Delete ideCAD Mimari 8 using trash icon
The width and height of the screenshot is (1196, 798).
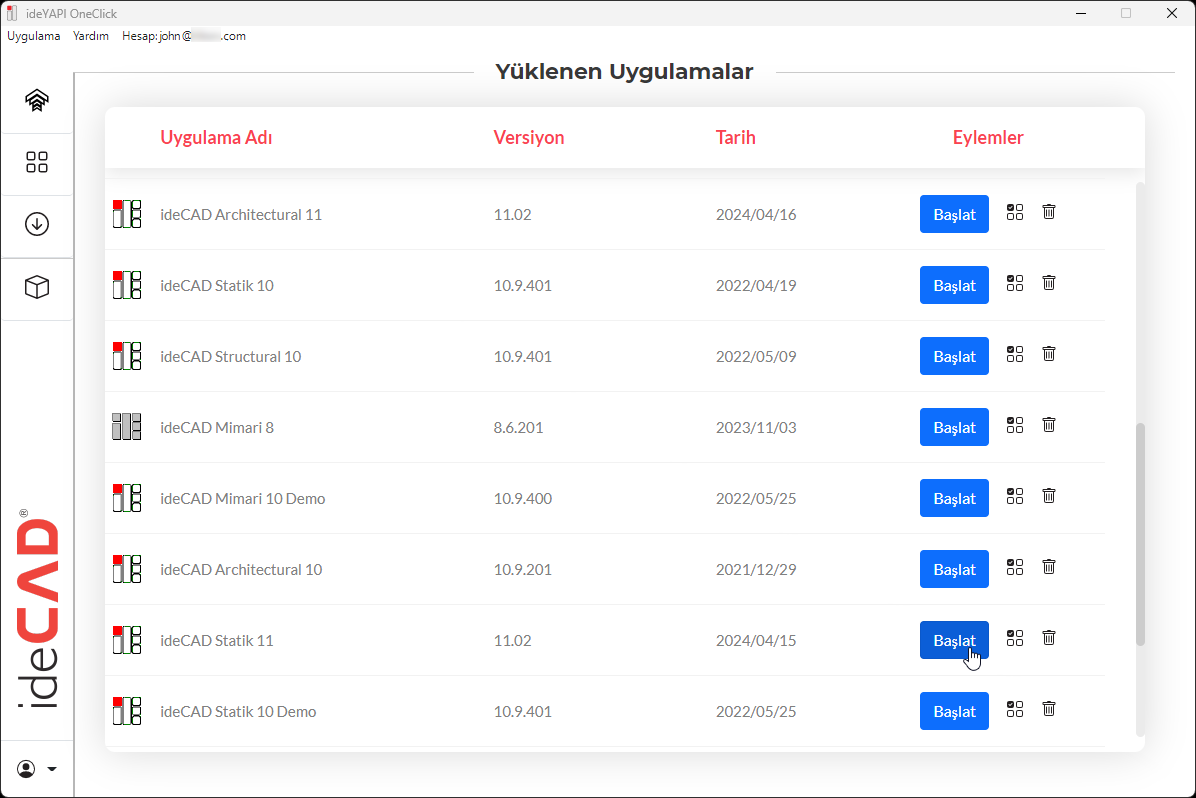(1049, 425)
